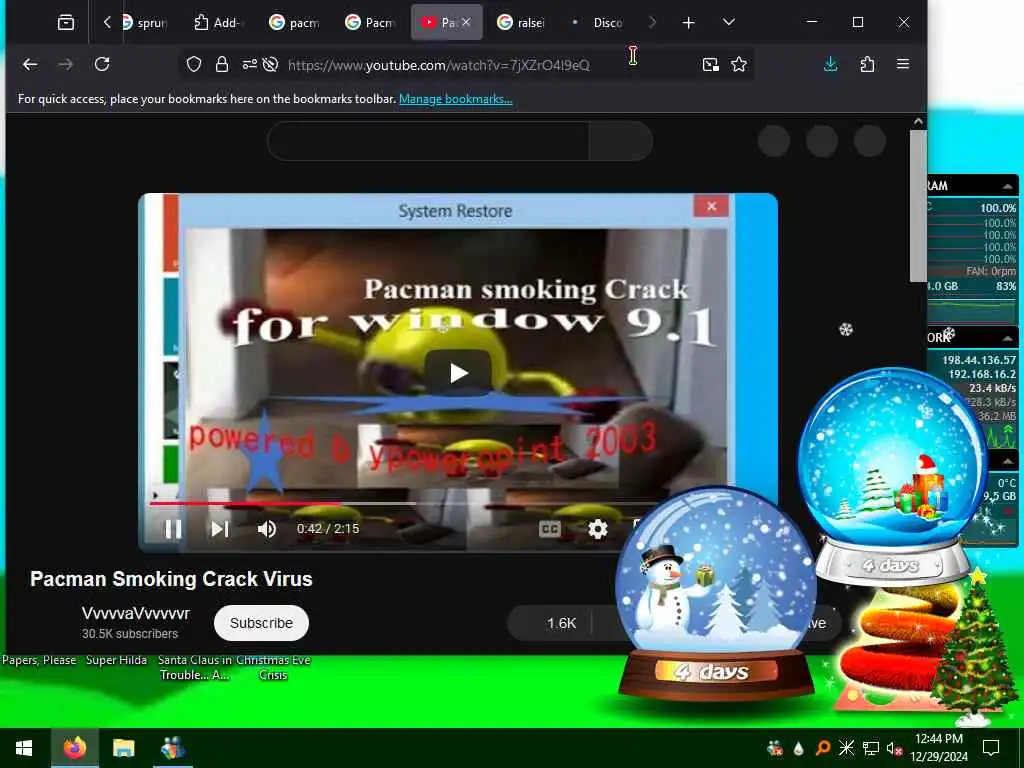
Task: Switch to the Discord tab
Action: point(598,23)
